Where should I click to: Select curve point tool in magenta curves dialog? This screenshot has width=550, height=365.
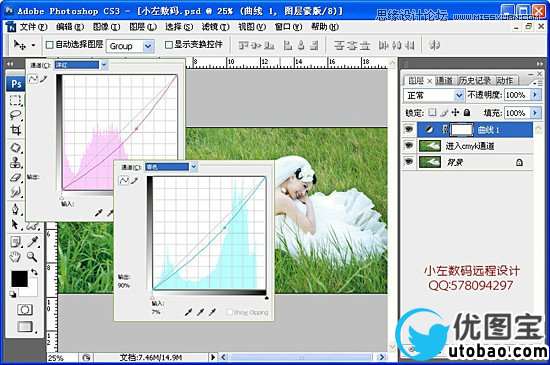[x=33, y=79]
